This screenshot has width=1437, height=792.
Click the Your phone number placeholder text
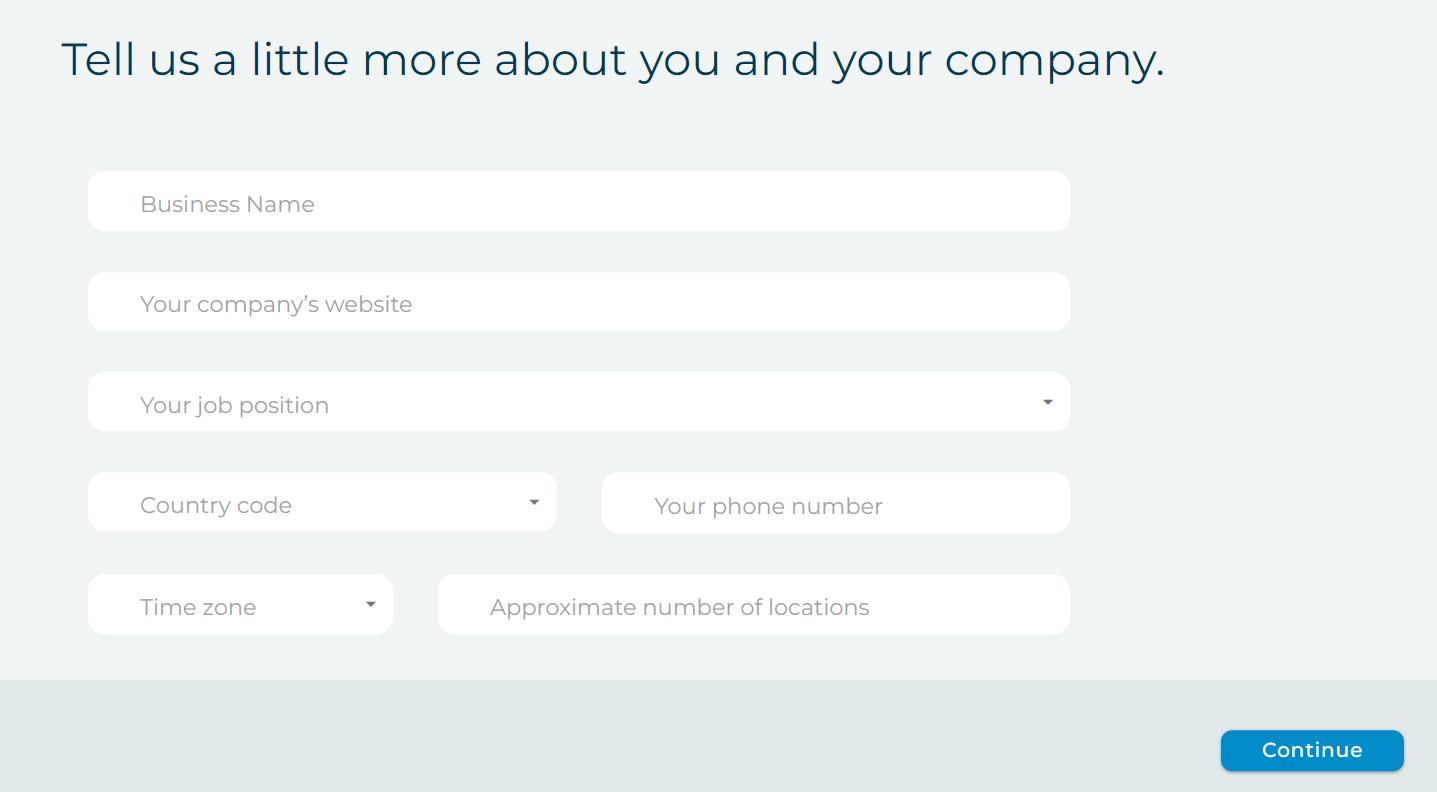[x=768, y=506]
